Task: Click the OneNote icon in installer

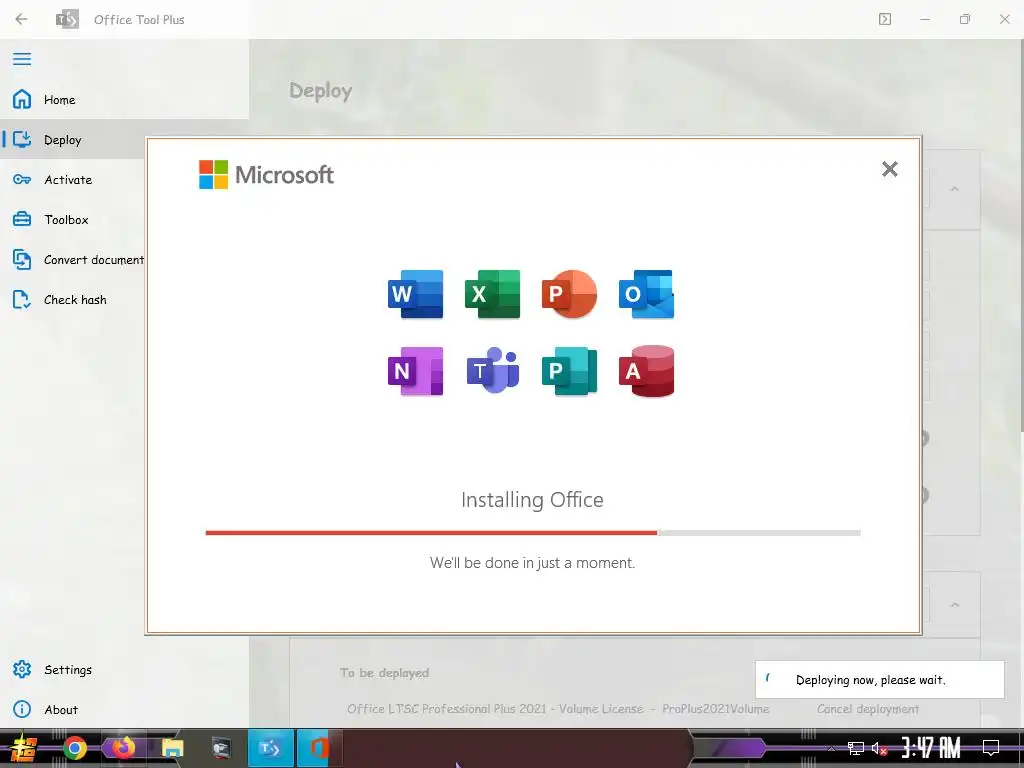Action: coord(415,371)
